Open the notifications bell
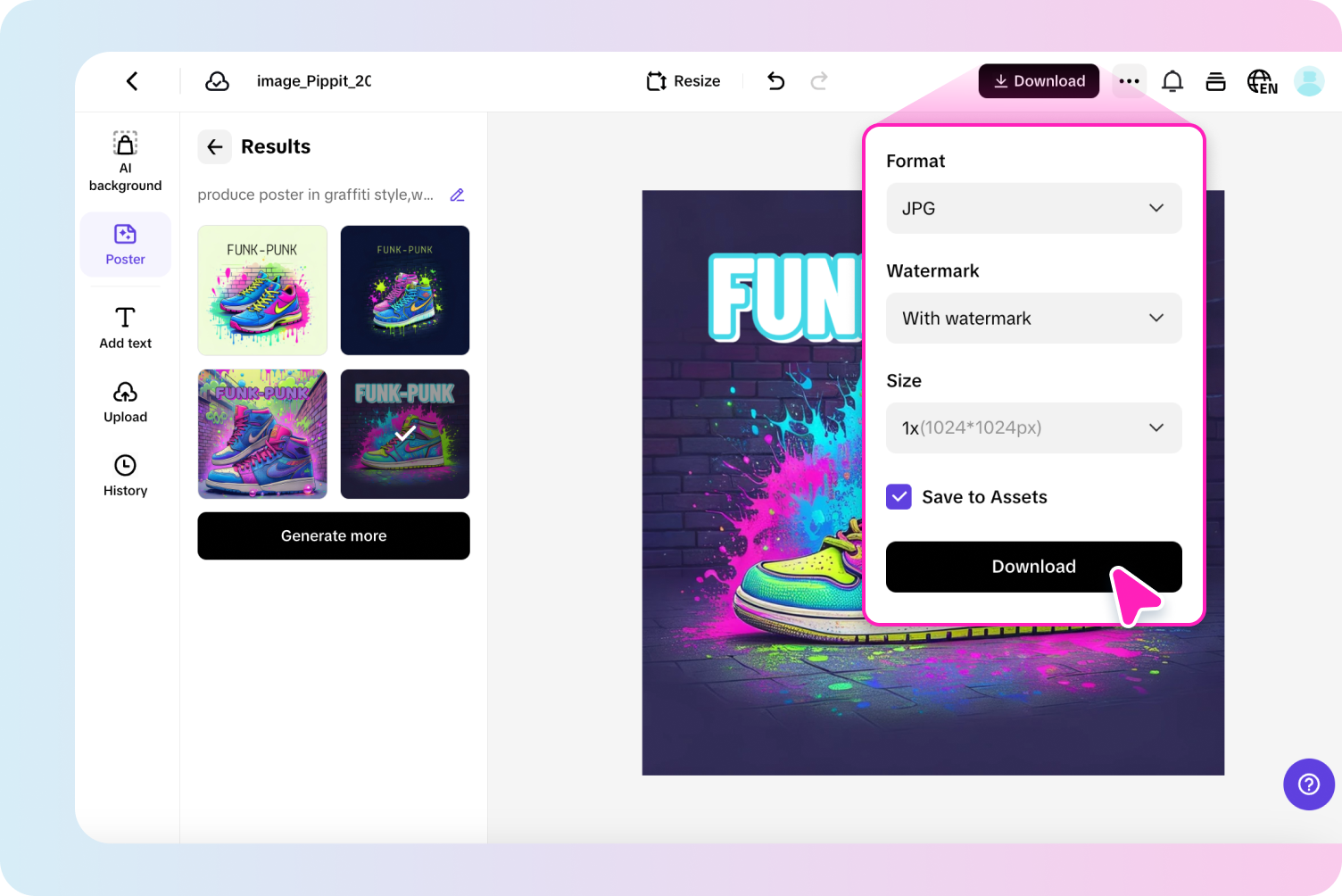Screen dimensions: 1342x896 [1172, 80]
